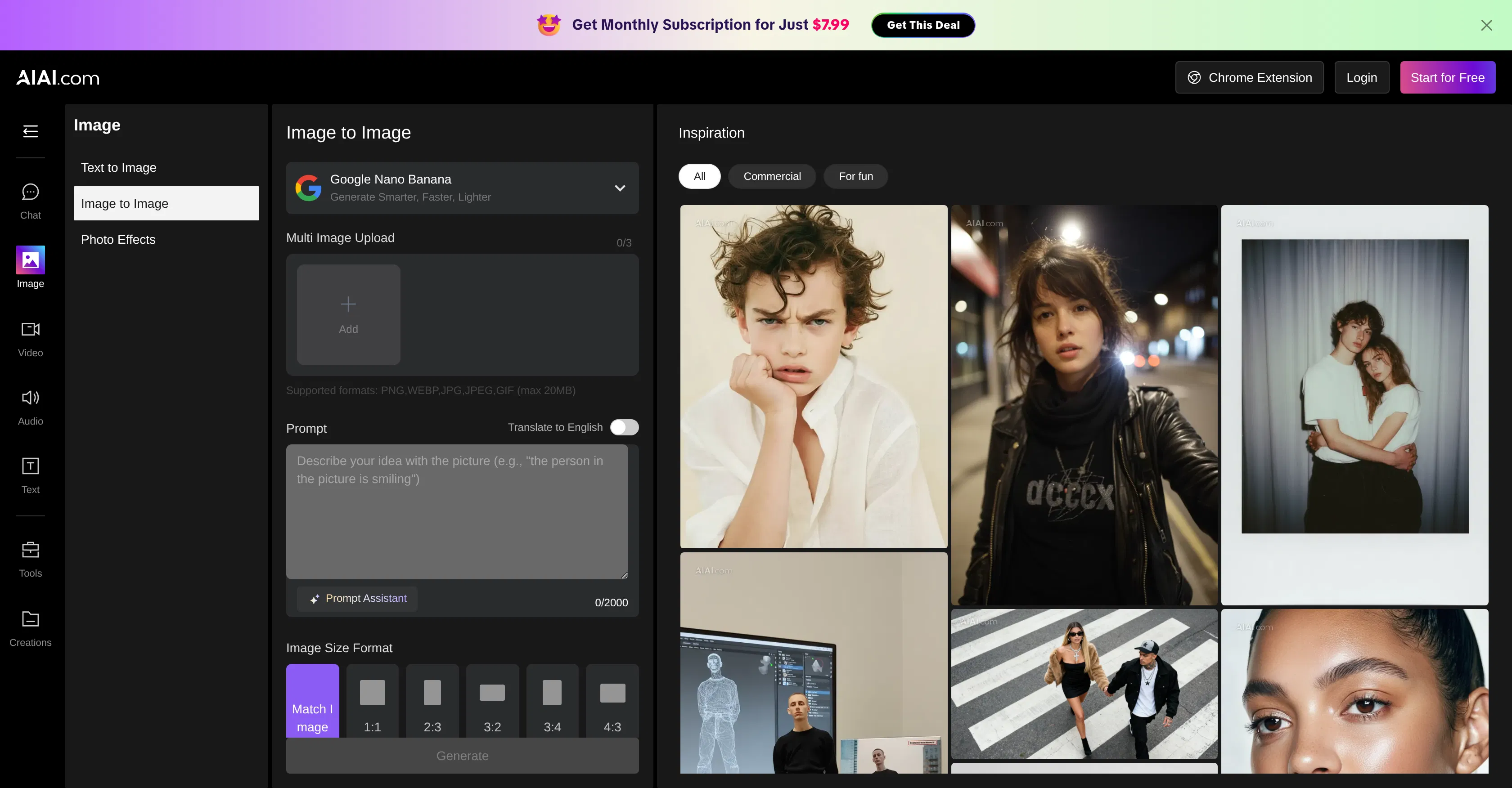Open the Video tool in sidebar
This screenshot has width=1512, height=788.
[x=30, y=337]
